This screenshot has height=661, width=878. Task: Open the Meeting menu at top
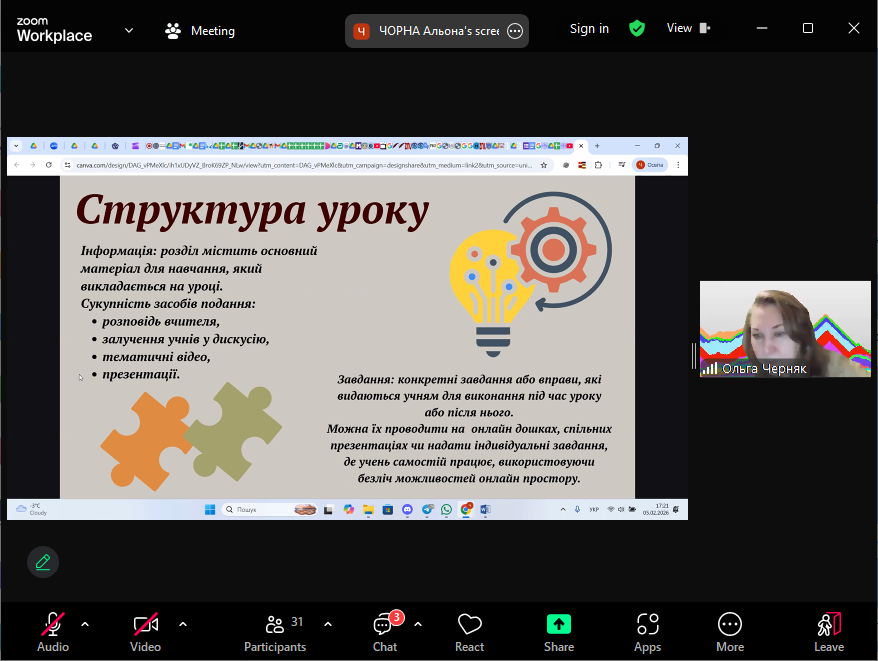click(x=200, y=30)
